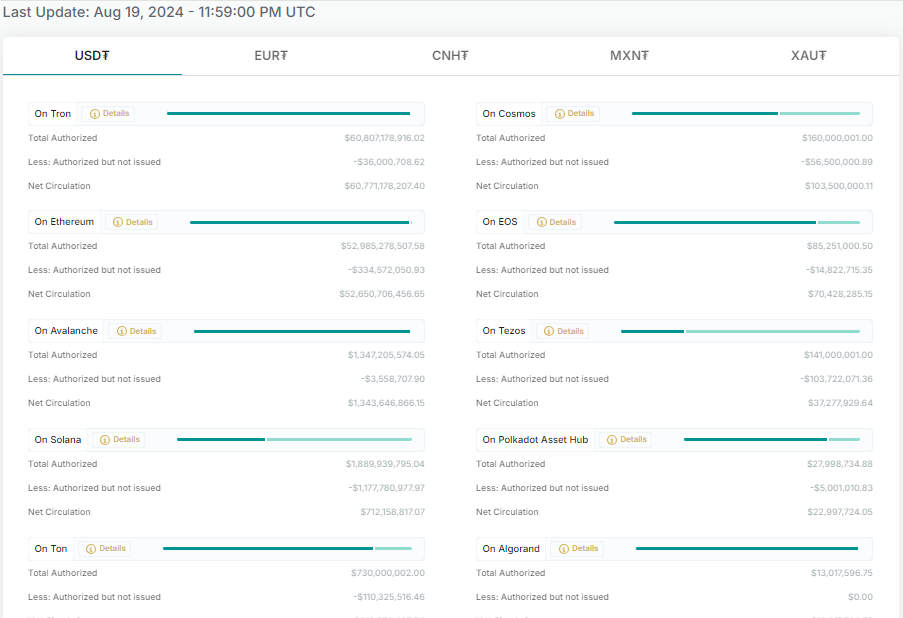Select the USD₮ tab
903x618 pixels.
92,56
